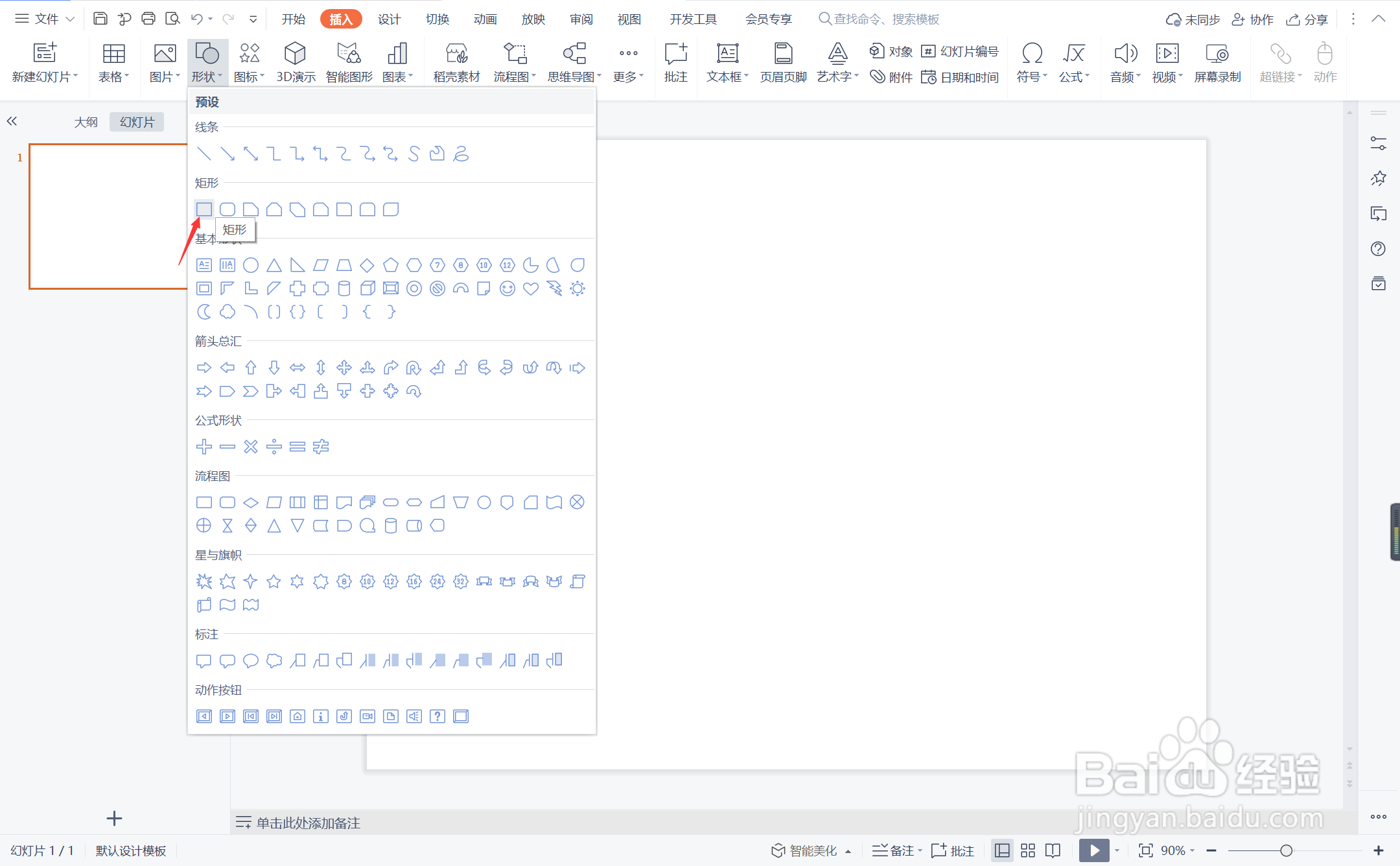
Task: Select the rectangle shape in presets
Action: [x=204, y=209]
